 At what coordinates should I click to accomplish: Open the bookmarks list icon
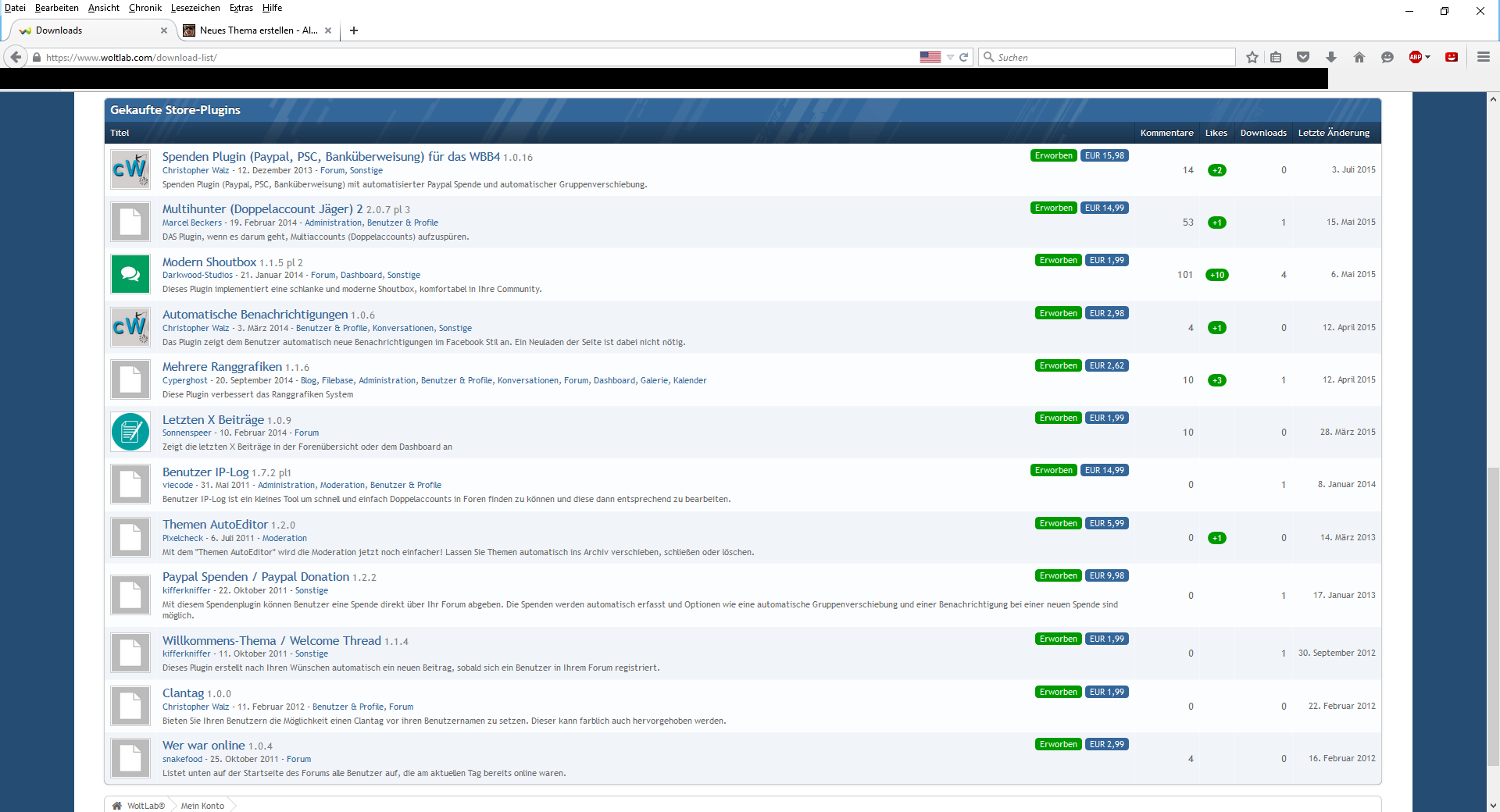[x=1276, y=57]
